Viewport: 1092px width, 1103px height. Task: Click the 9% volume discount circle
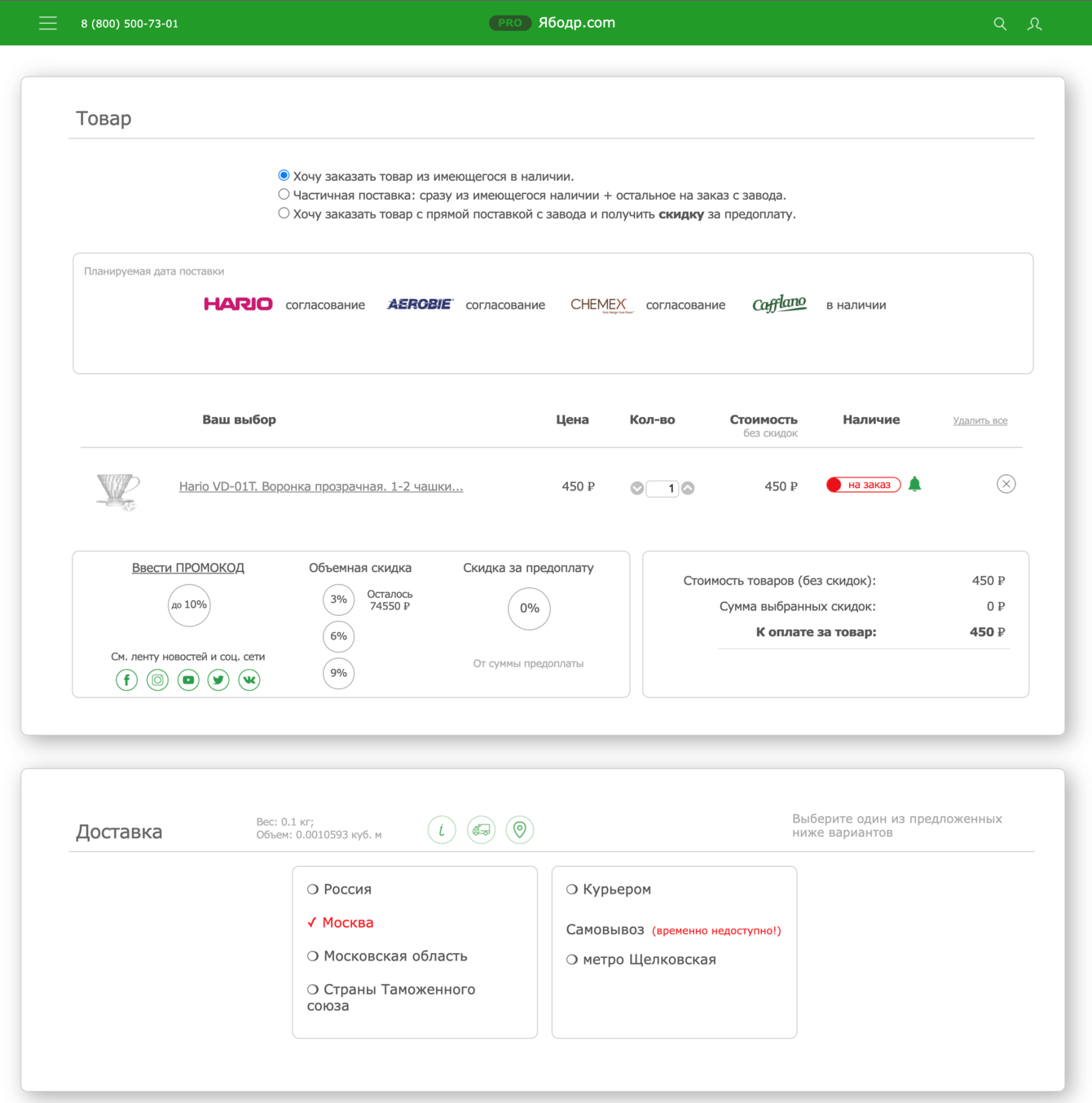coord(339,673)
